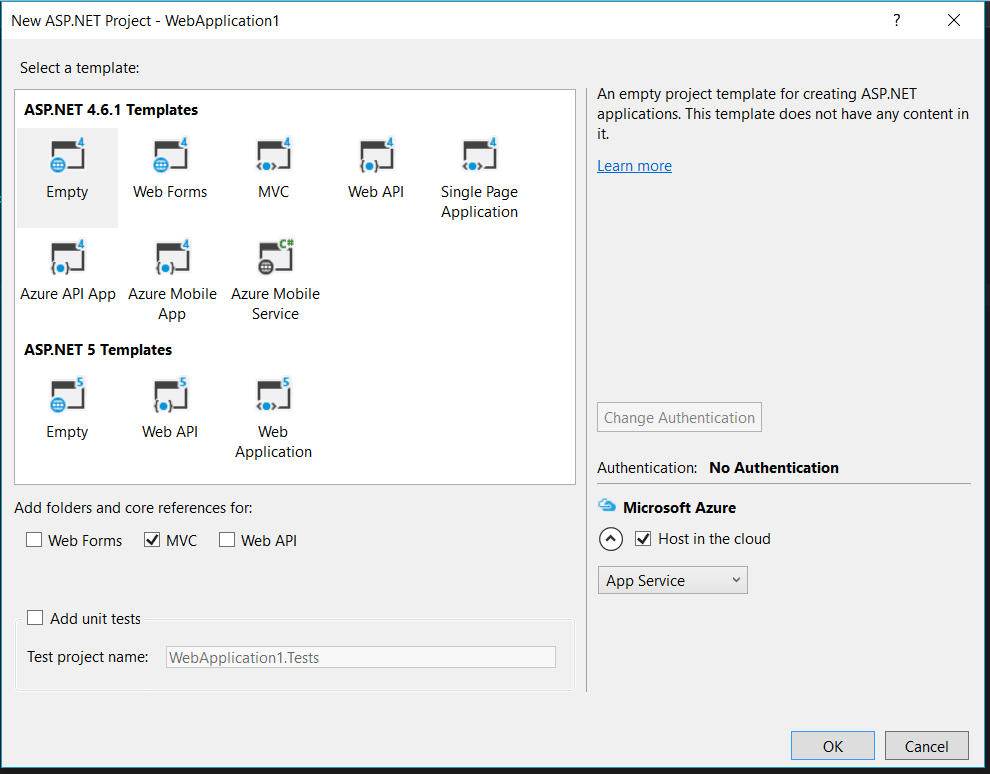Select the ASP.NET 5 Web Application template
This screenshot has height=774, width=990.
tap(273, 397)
